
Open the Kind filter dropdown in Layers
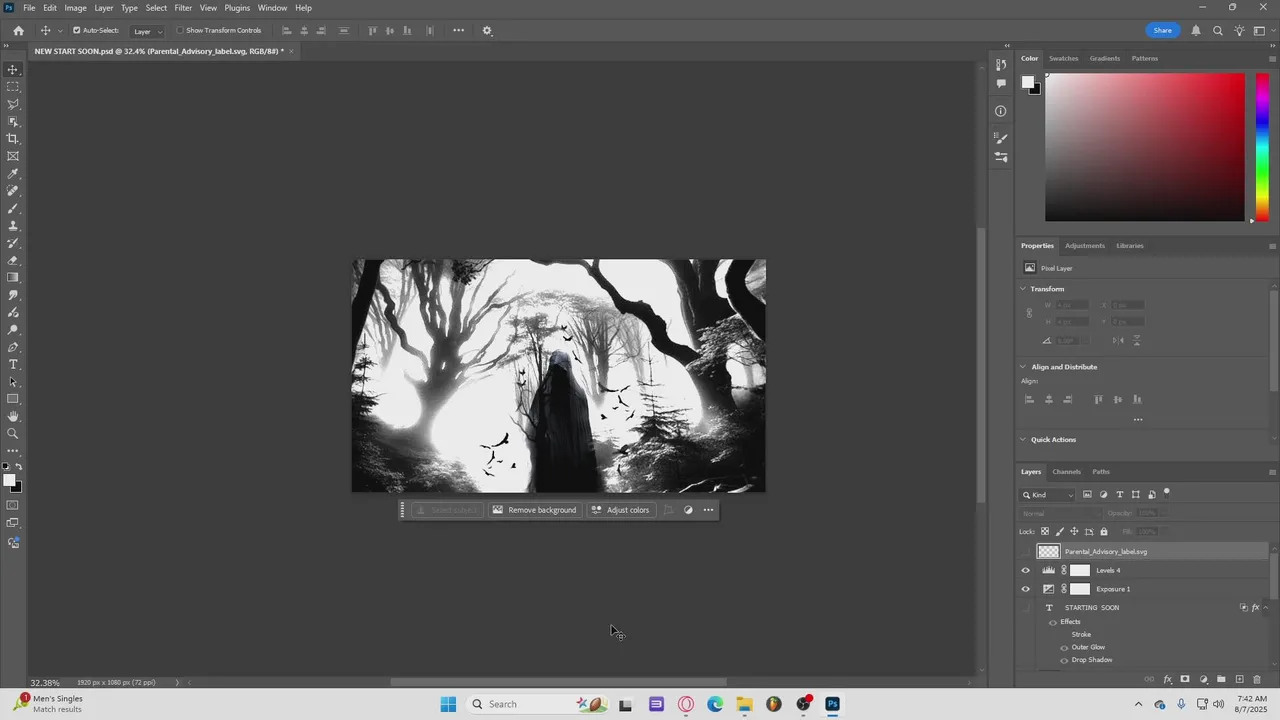1048,494
